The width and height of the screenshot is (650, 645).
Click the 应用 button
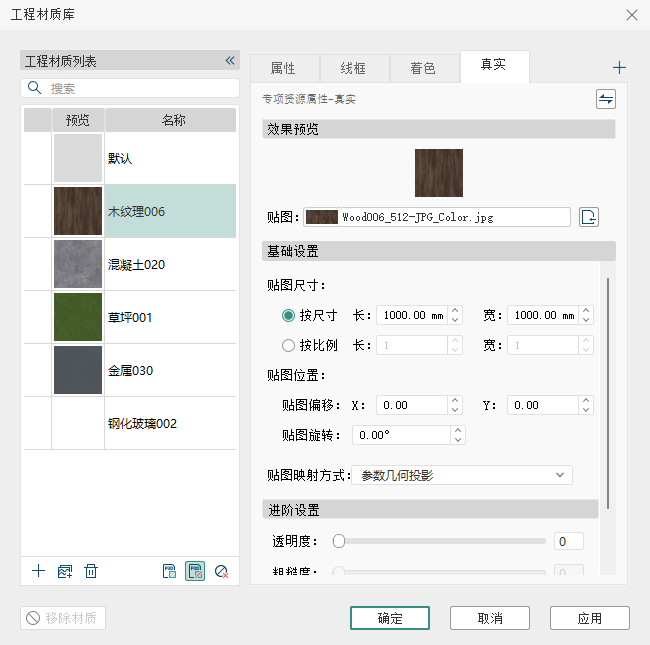pyautogui.click(x=589, y=618)
